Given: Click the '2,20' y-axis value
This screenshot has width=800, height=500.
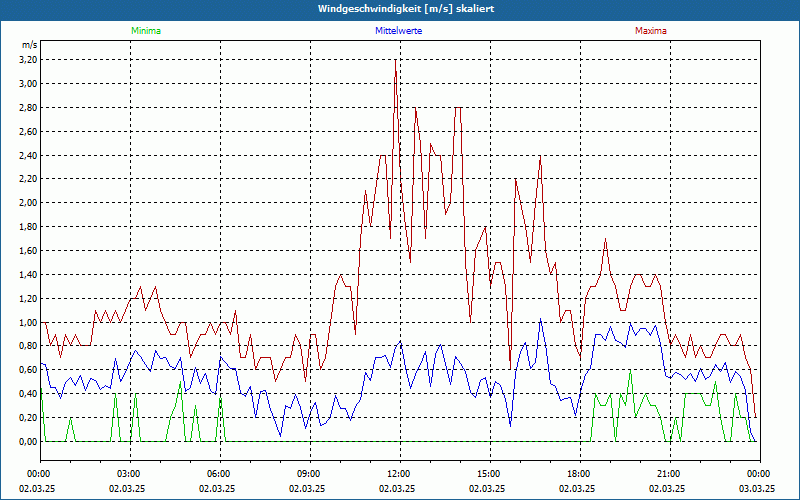Looking at the screenshot, I should tap(28, 179).
